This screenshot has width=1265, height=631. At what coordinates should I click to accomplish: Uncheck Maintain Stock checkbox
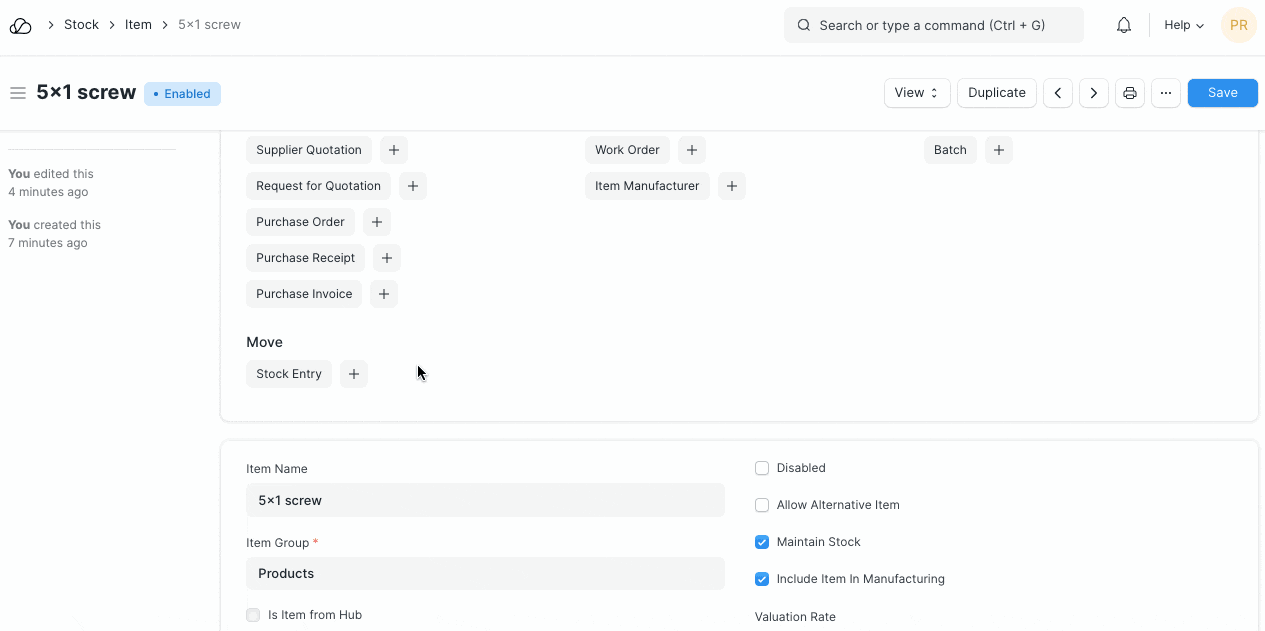point(762,542)
